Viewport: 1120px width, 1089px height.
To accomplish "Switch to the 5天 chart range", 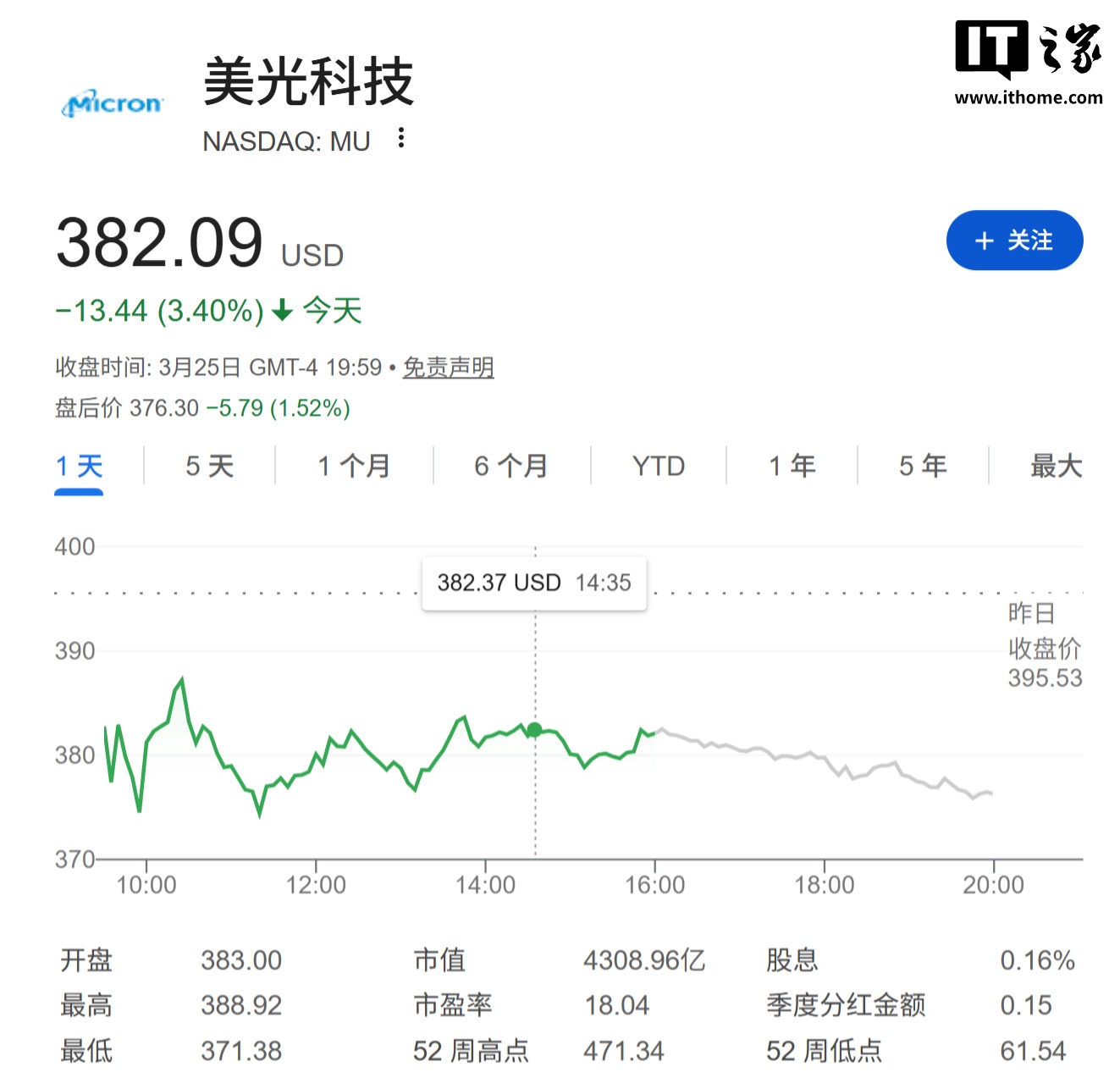I will (x=209, y=466).
